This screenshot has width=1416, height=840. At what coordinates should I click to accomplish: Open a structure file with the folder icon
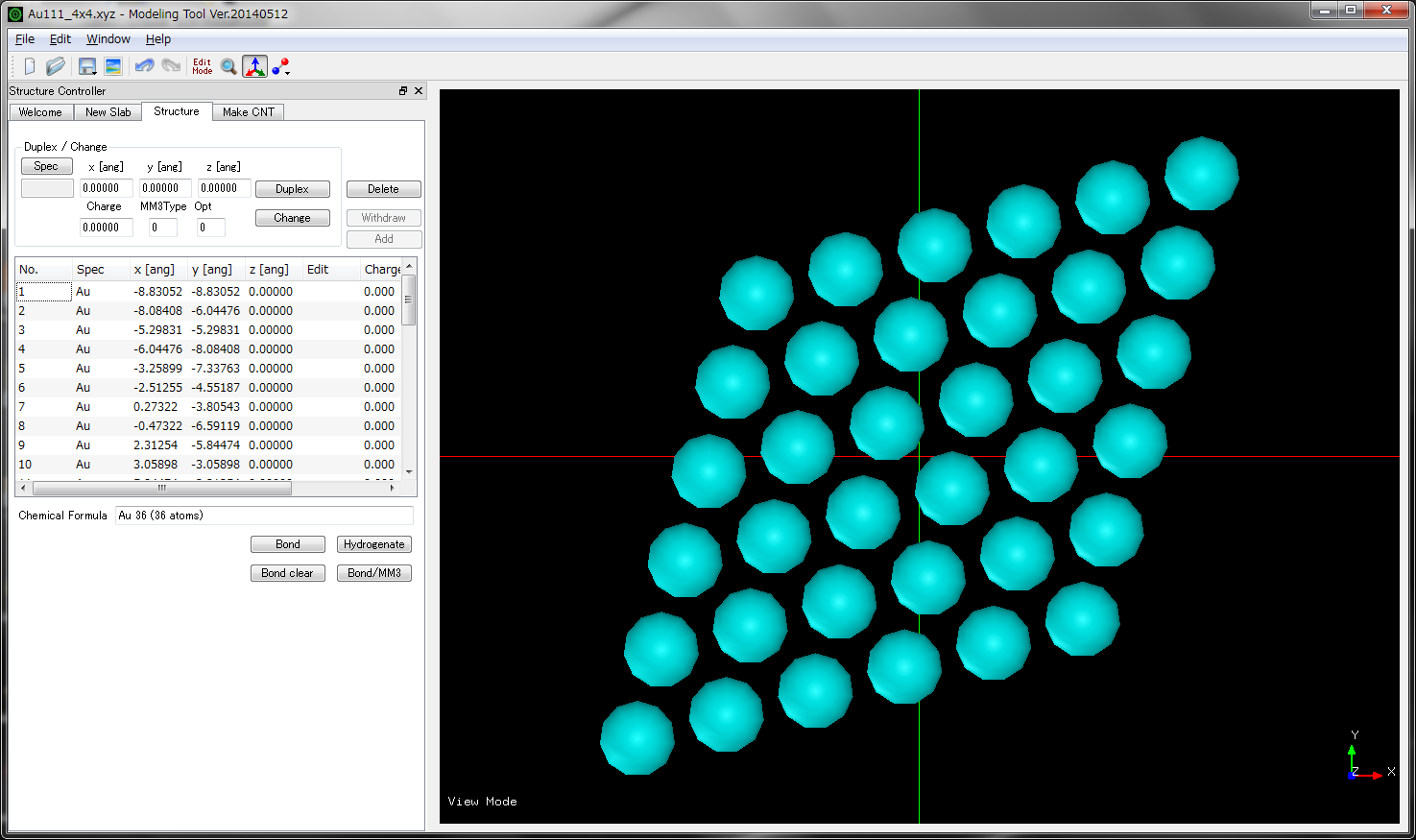(x=56, y=66)
